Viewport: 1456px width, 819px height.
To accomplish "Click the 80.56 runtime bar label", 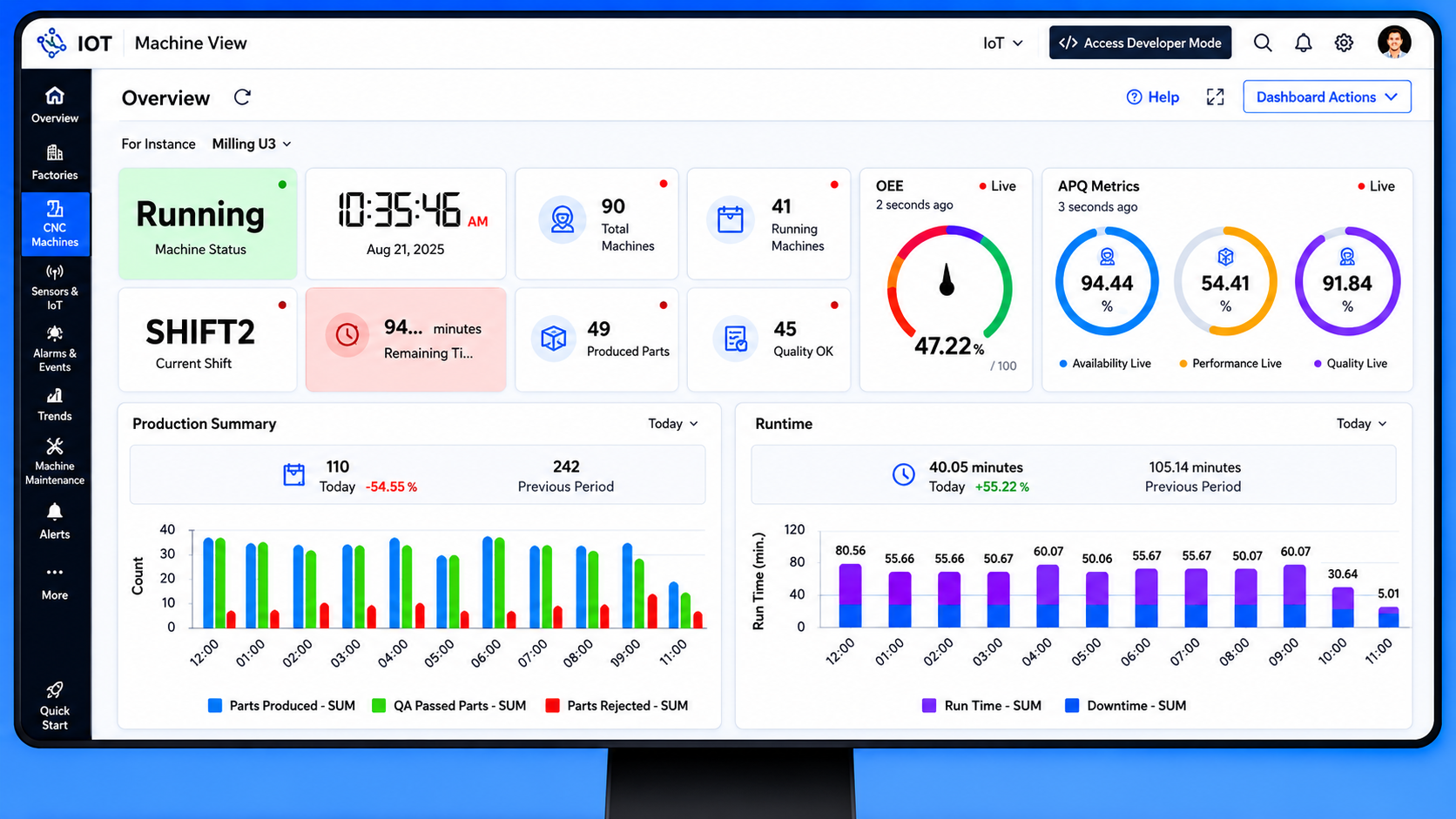I will (x=850, y=551).
